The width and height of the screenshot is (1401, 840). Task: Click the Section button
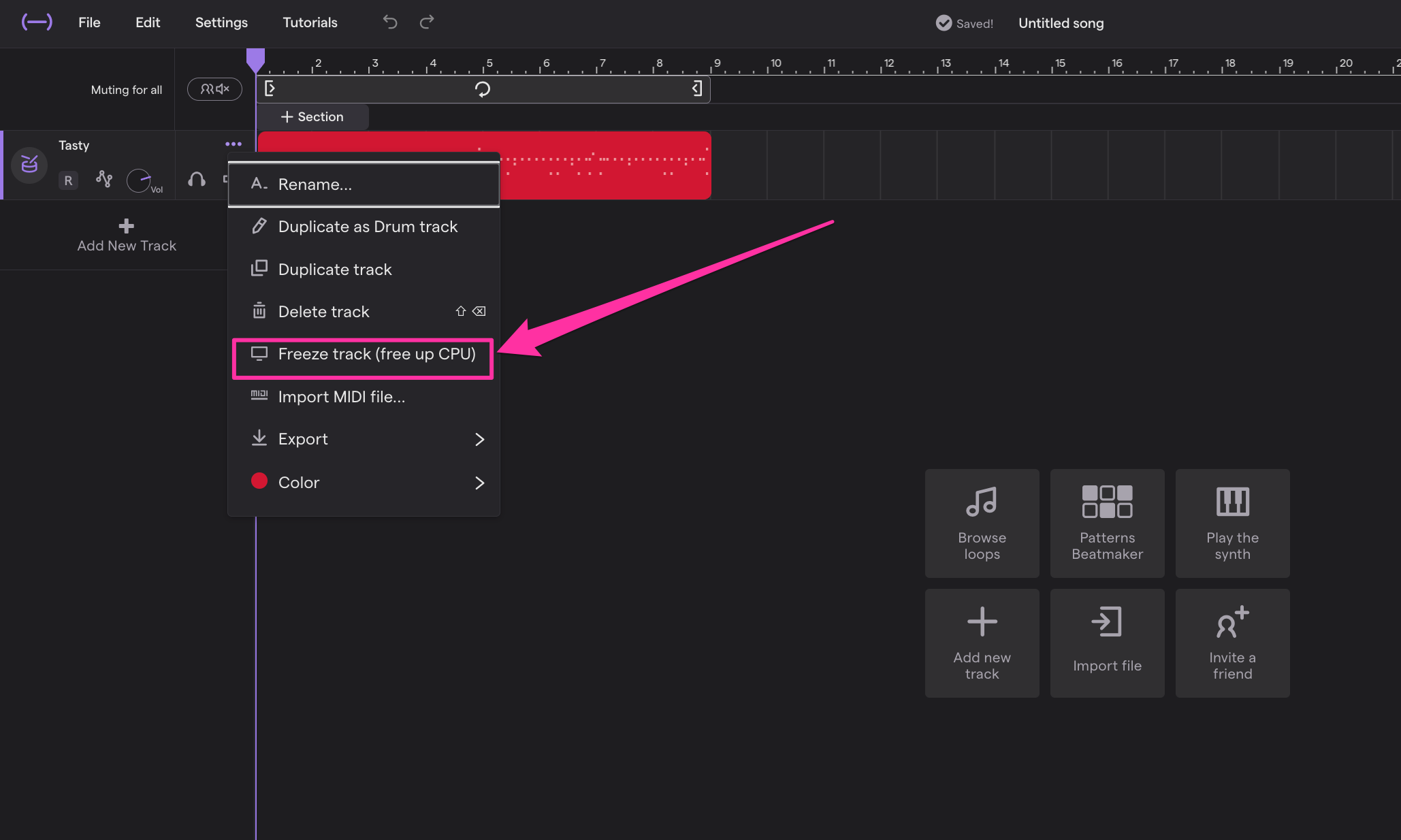[x=312, y=116]
